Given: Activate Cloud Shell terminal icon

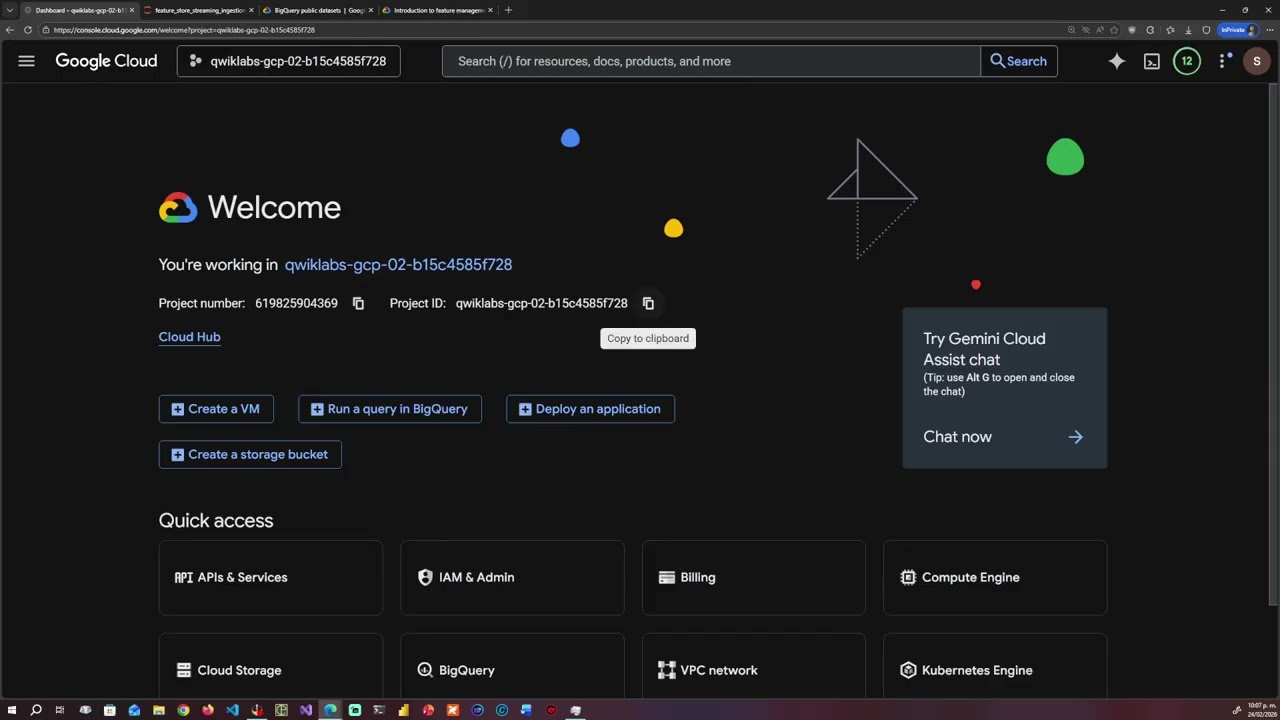Looking at the screenshot, I should click(1152, 61).
